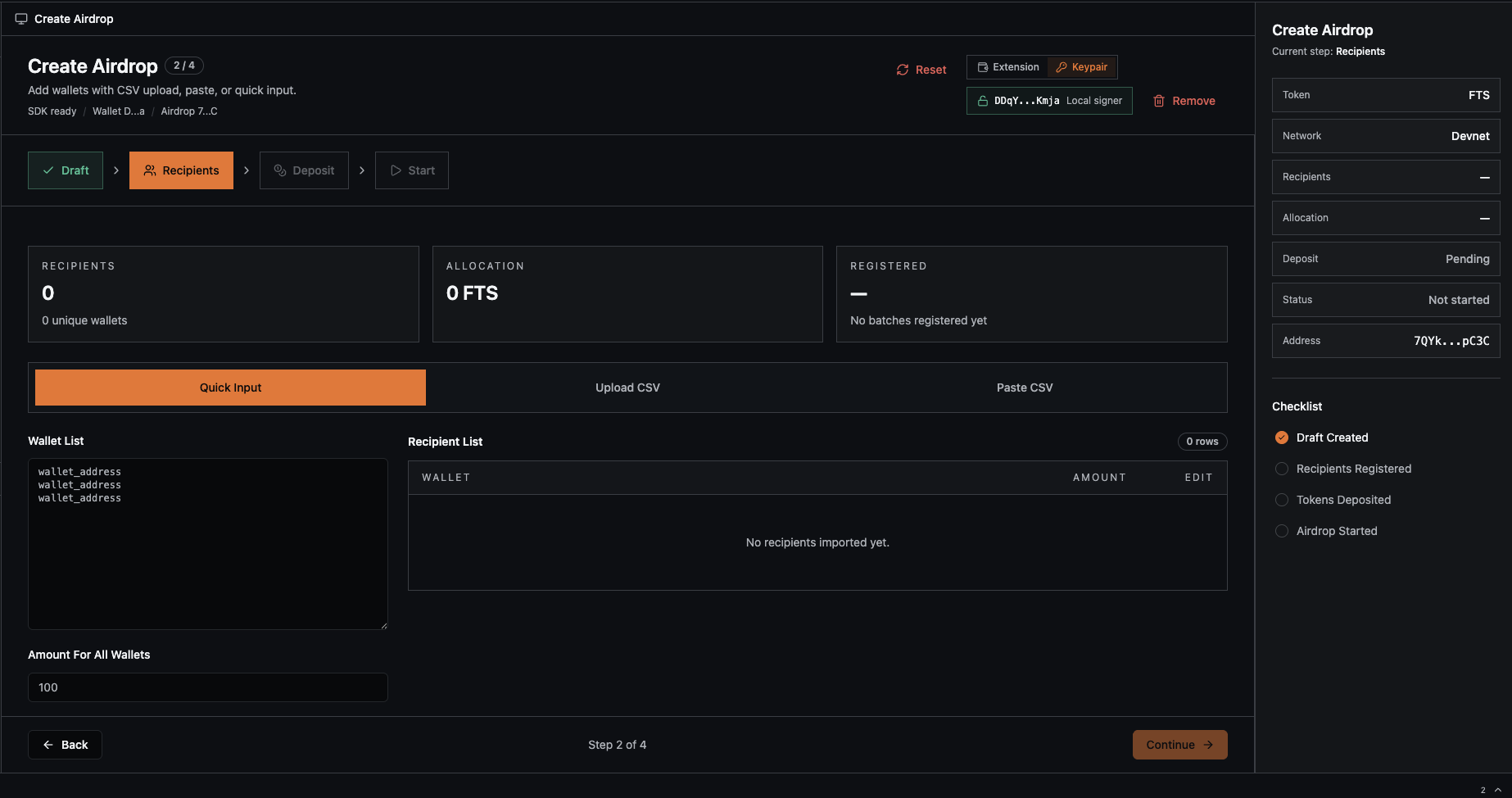The image size is (1512, 798).
Task: Click the trash icon next to Remove
Action: [x=1159, y=101]
